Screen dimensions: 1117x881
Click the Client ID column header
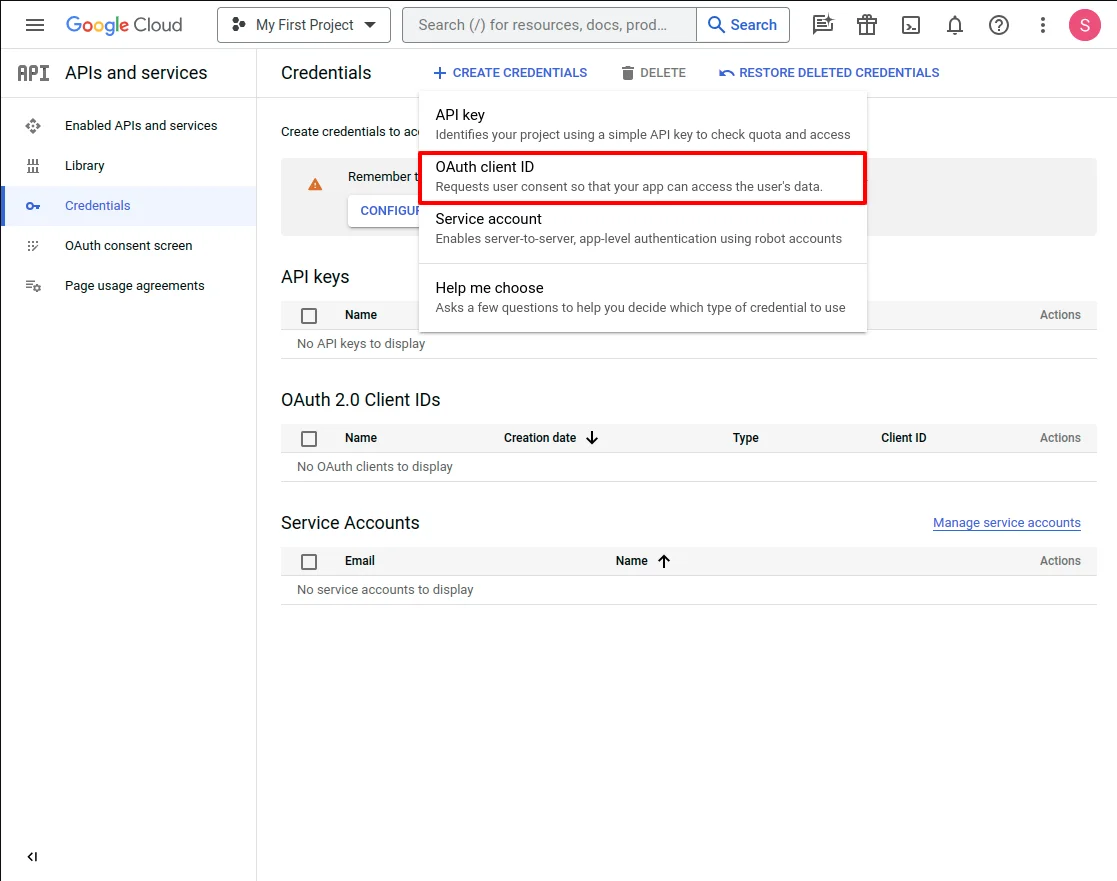[903, 438]
